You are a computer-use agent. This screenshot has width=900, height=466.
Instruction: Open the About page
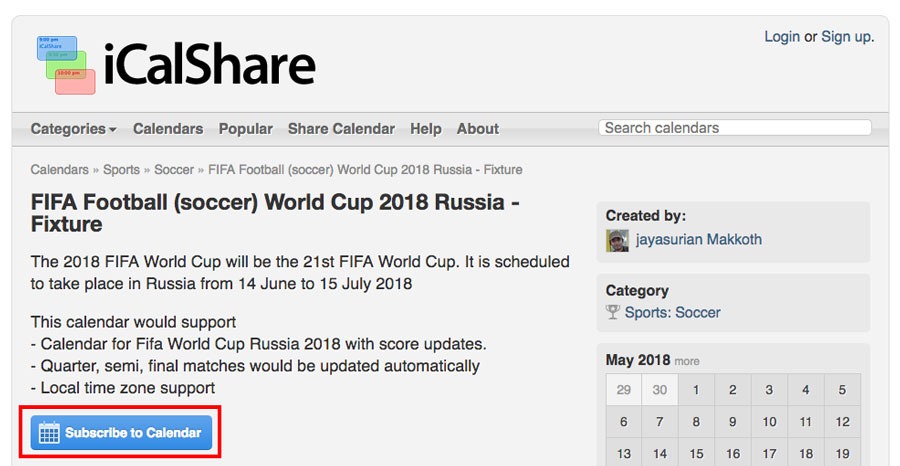(x=477, y=129)
